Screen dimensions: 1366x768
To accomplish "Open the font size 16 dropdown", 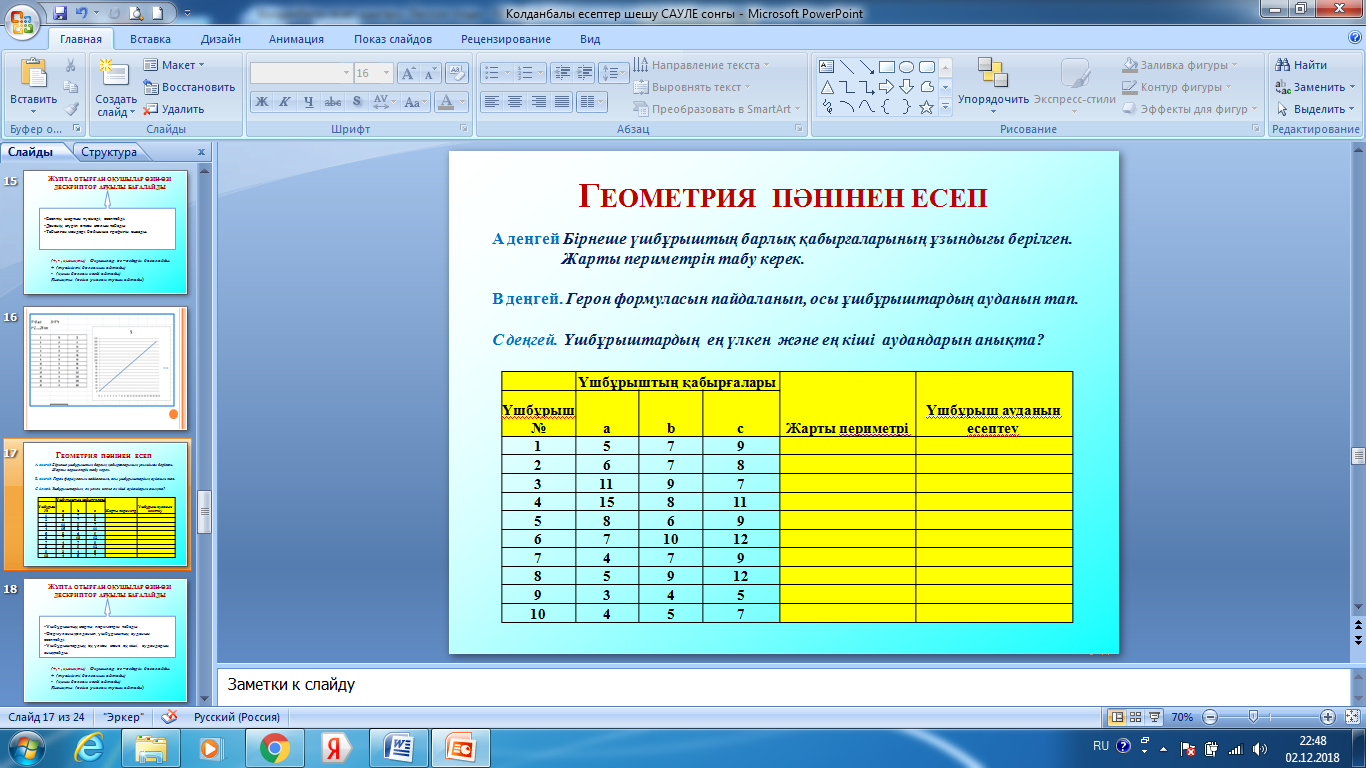I will (388, 73).
